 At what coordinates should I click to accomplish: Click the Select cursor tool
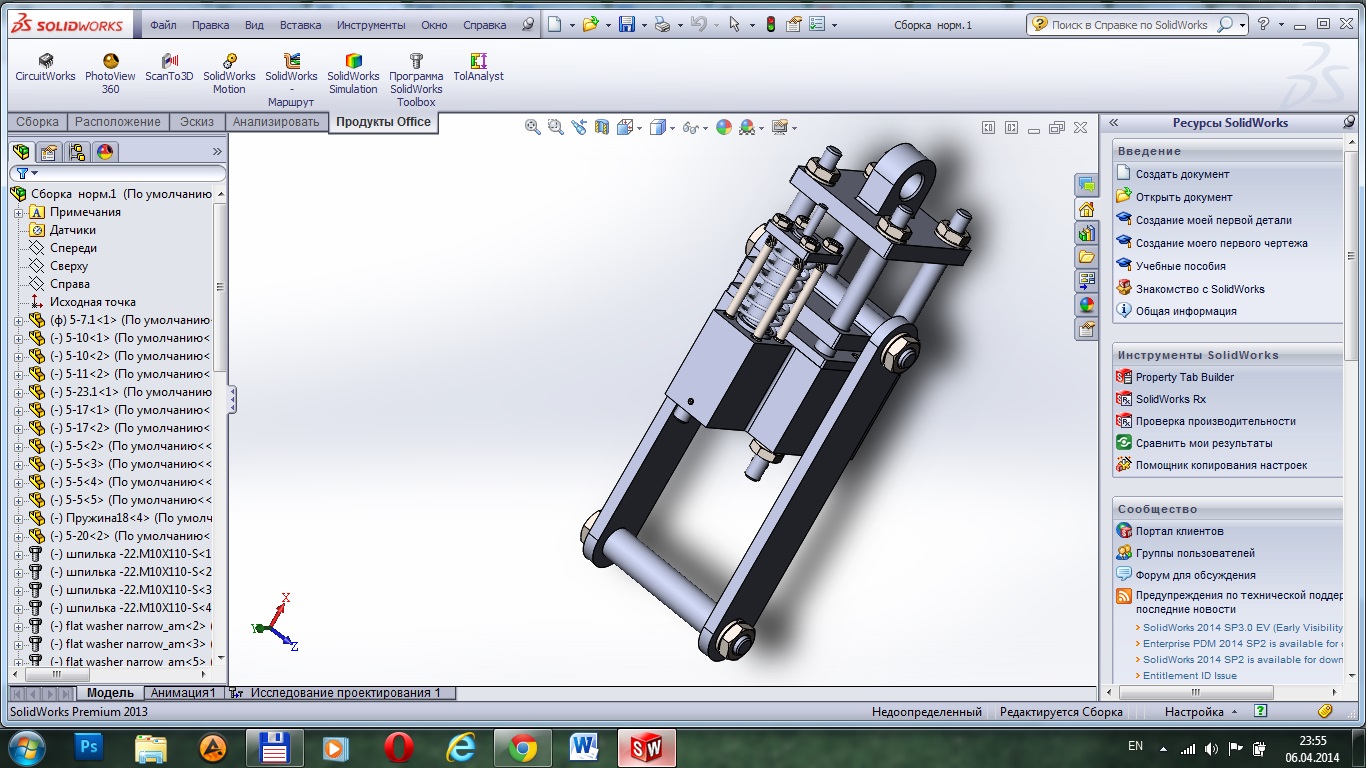tap(735, 24)
